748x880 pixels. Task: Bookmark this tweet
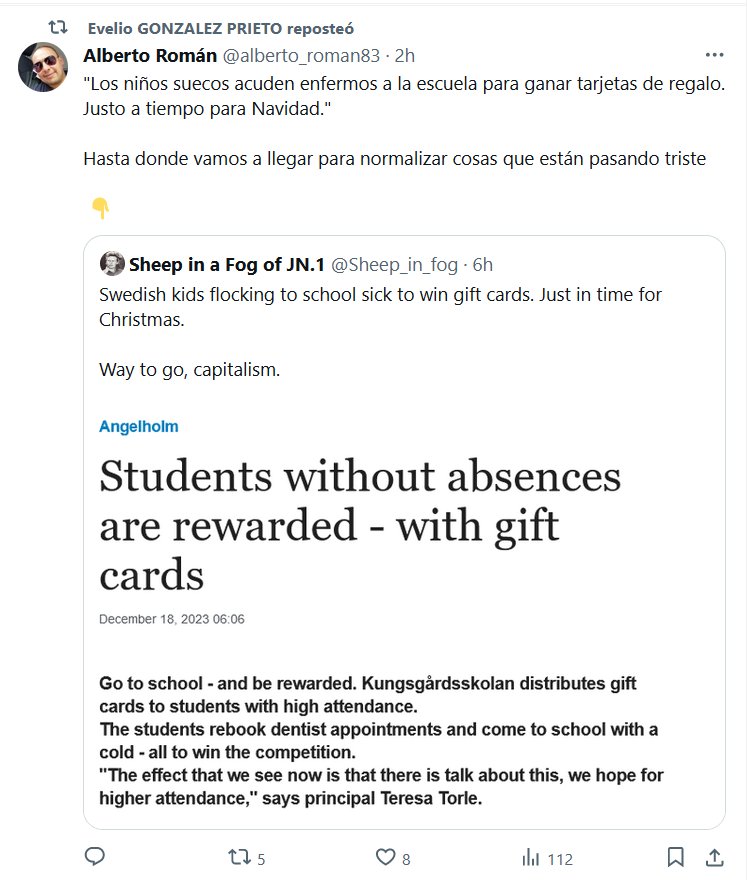pos(676,857)
